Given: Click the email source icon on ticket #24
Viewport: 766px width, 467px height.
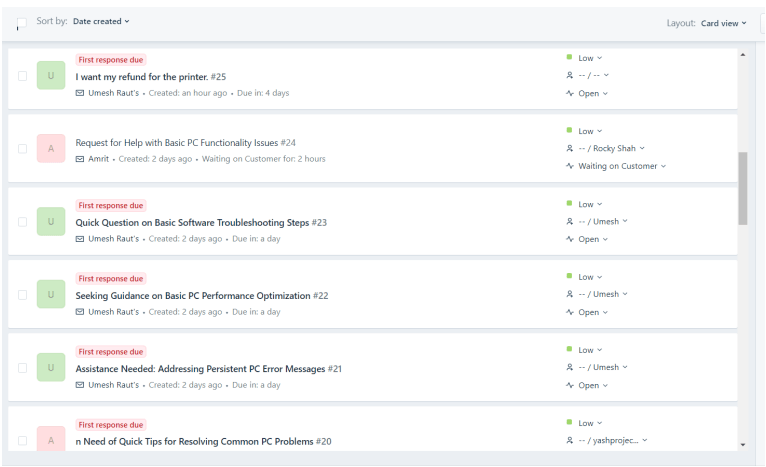Looking at the screenshot, I should [x=80, y=159].
